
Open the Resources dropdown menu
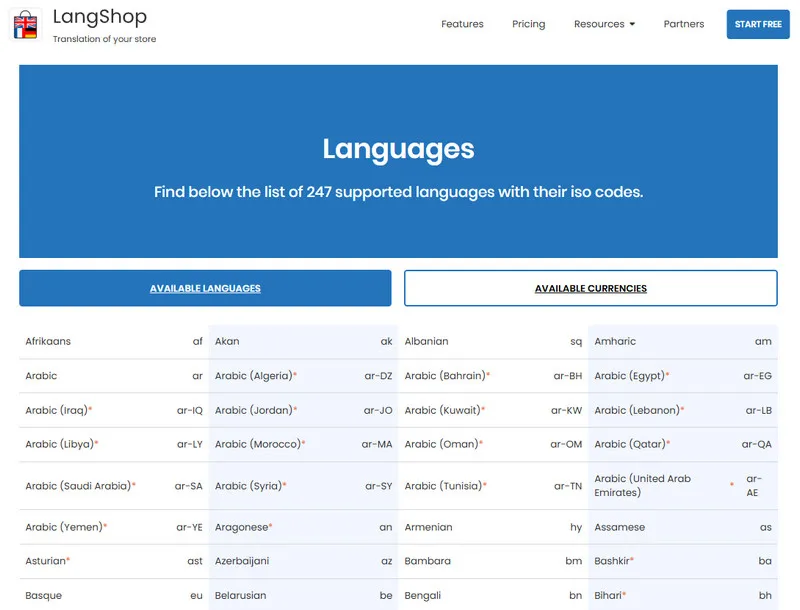point(604,24)
